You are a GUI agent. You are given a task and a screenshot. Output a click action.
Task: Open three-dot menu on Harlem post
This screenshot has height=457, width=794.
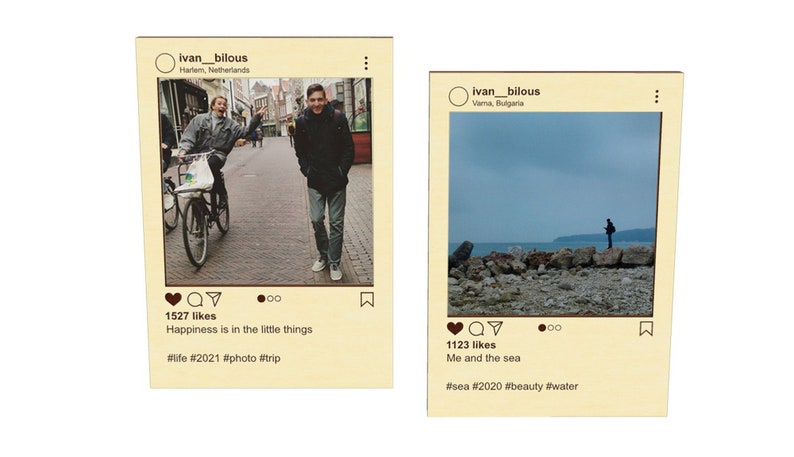coord(366,63)
